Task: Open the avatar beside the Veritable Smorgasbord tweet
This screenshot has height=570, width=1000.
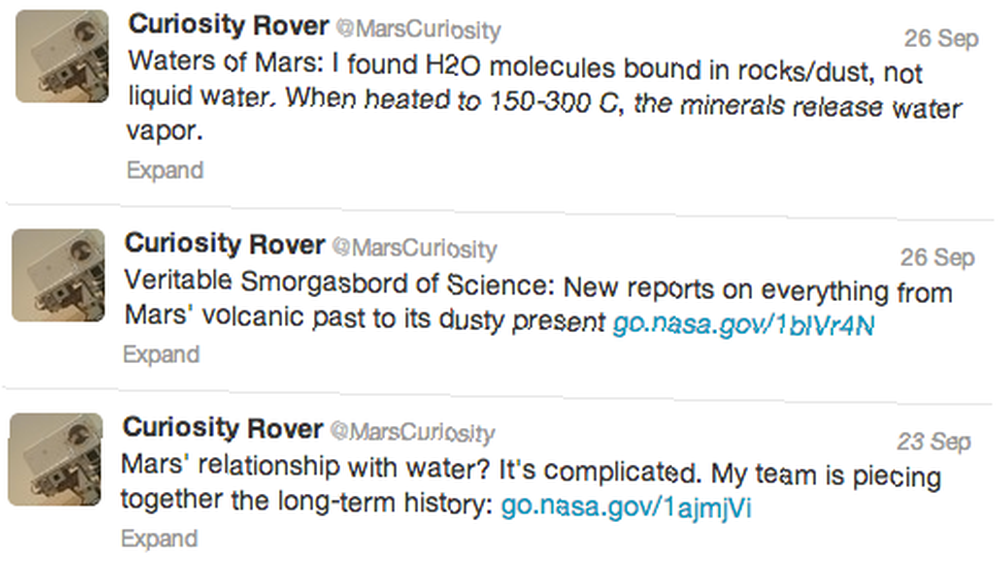Action: [x=58, y=275]
